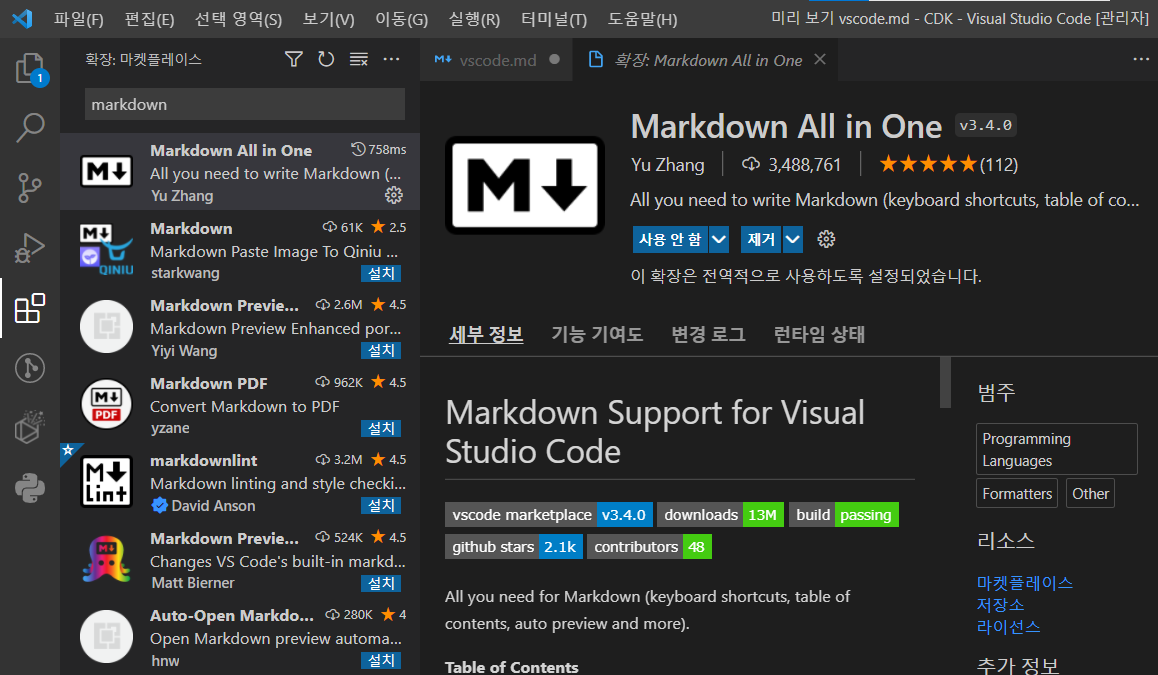This screenshot has width=1158, height=675.
Task: Install Markdown Preview by Matt Bierner
Action: 381,583
